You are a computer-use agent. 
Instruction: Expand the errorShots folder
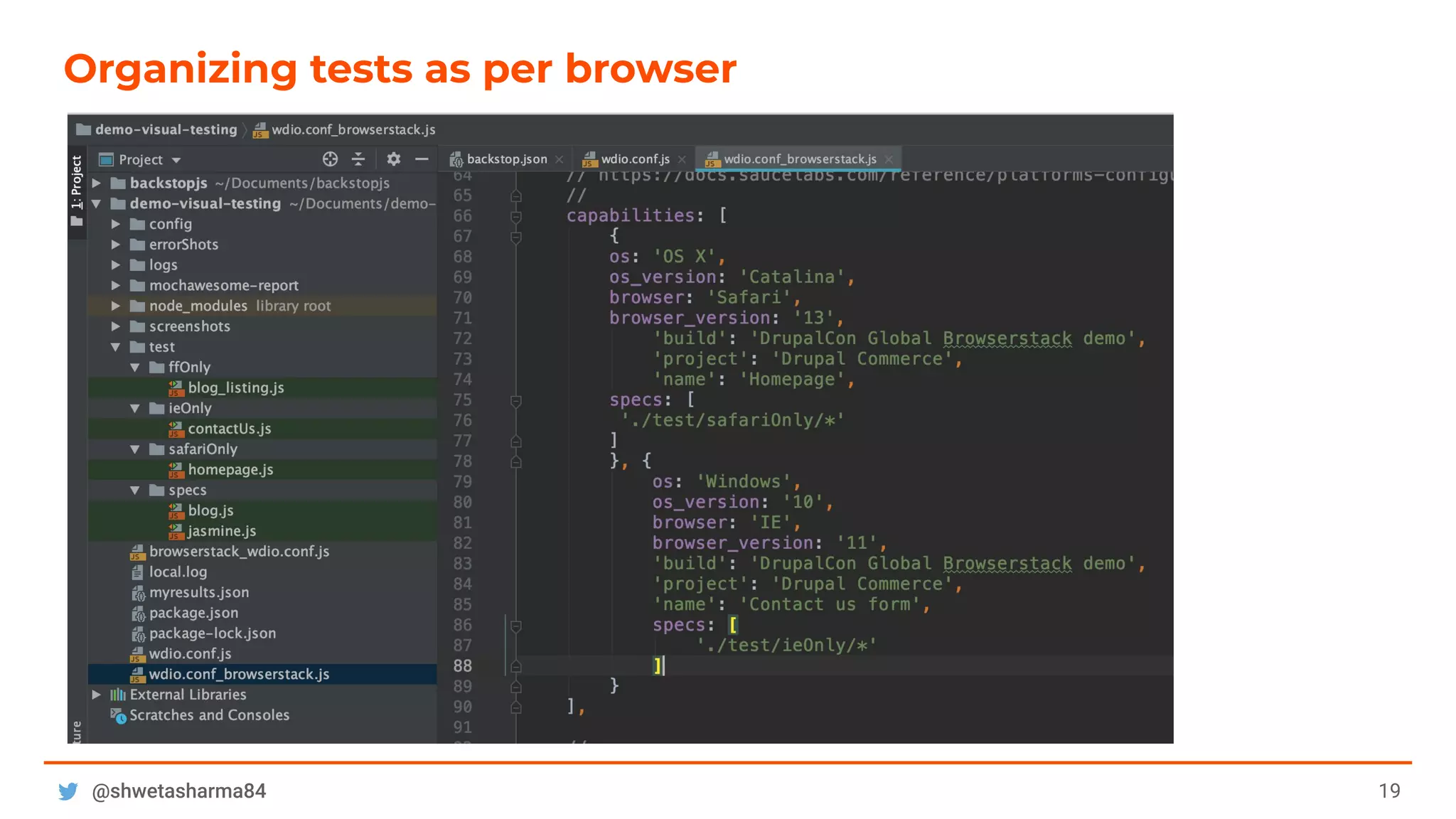[116, 245]
